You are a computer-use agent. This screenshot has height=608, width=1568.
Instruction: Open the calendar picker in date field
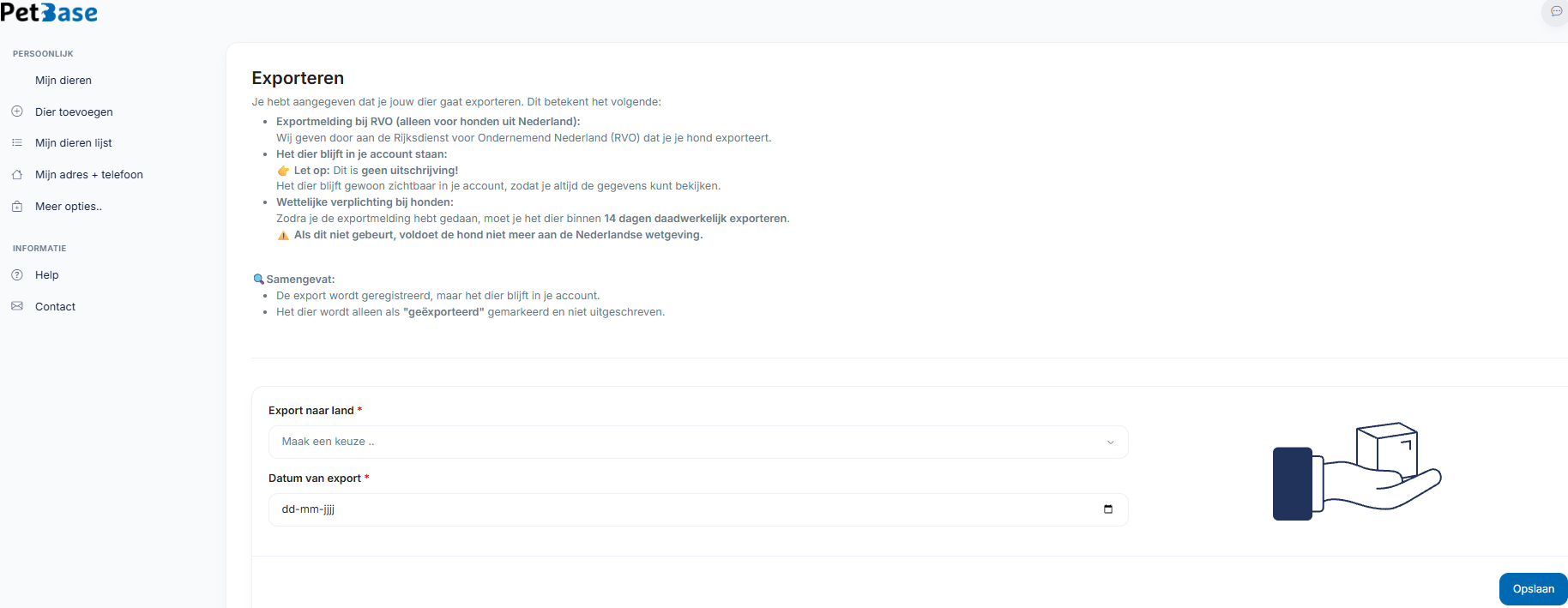point(1107,509)
